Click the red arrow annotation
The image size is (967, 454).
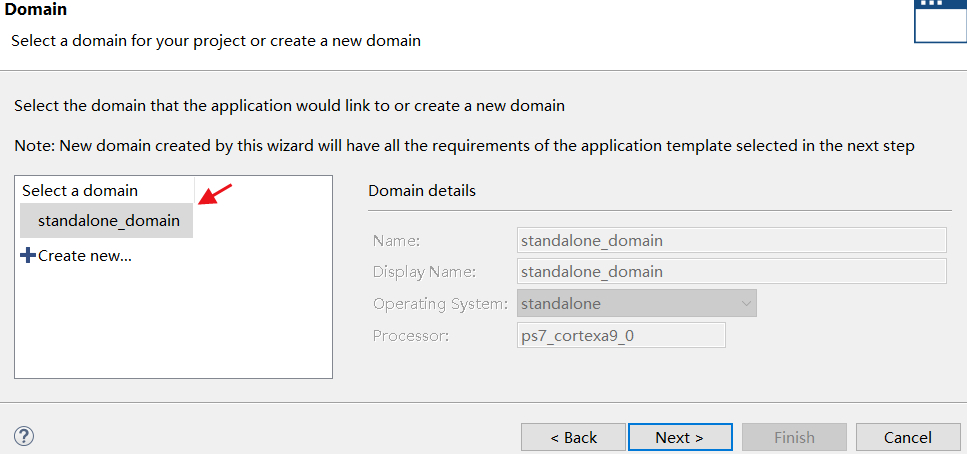tap(216, 193)
